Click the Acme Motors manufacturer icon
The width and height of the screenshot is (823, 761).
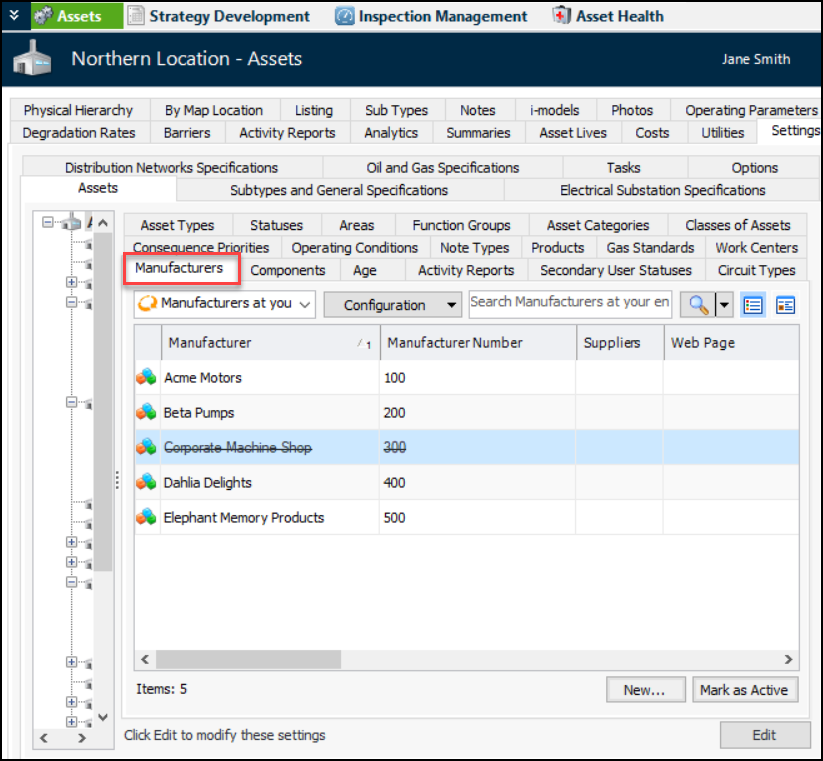coord(147,378)
